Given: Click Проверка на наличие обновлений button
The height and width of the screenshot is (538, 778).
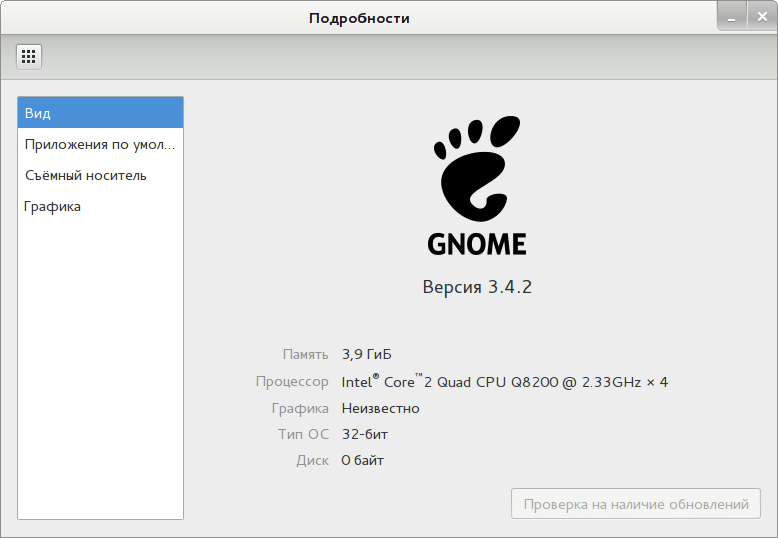Looking at the screenshot, I should point(636,504).
